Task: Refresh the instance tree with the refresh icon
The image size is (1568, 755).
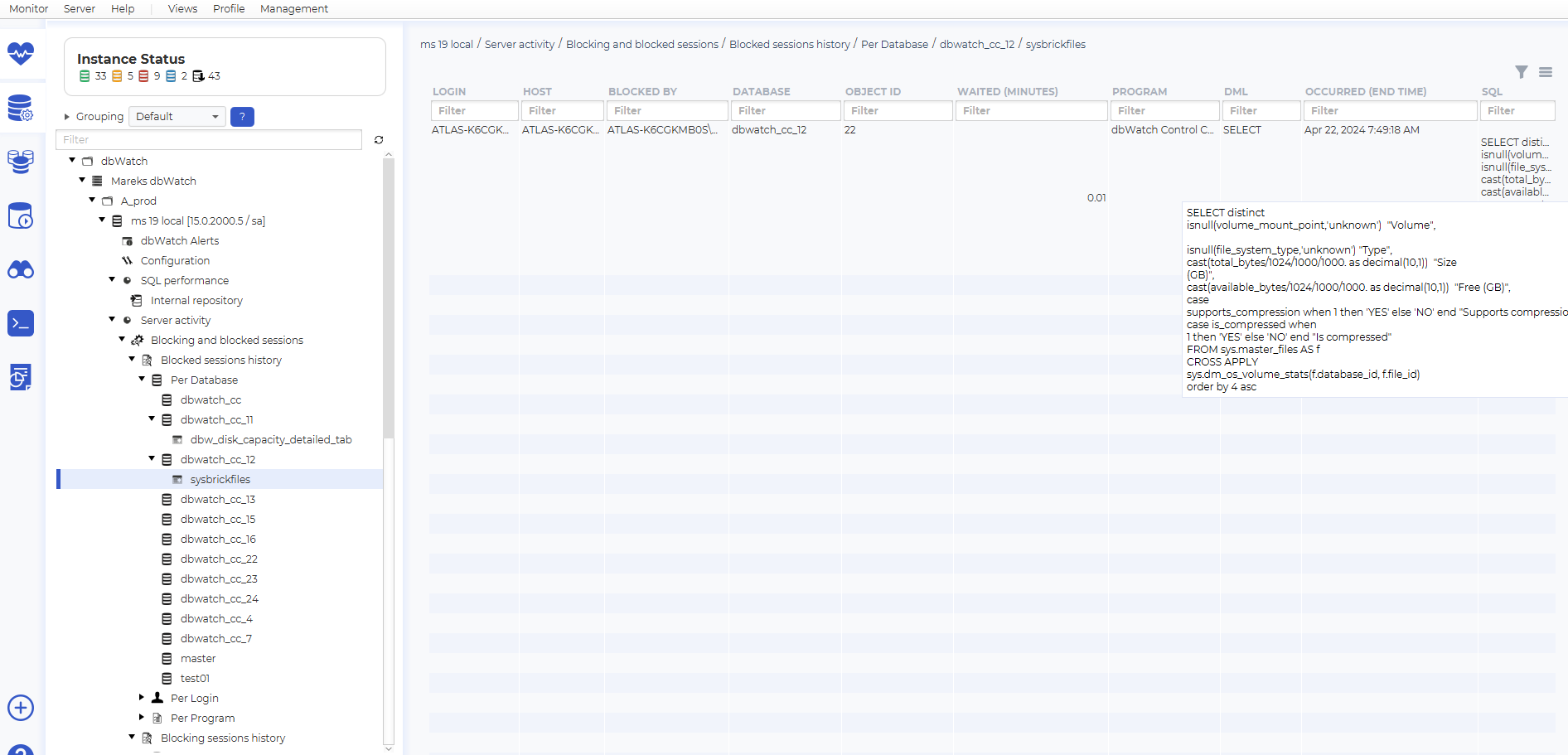Action: (x=379, y=139)
